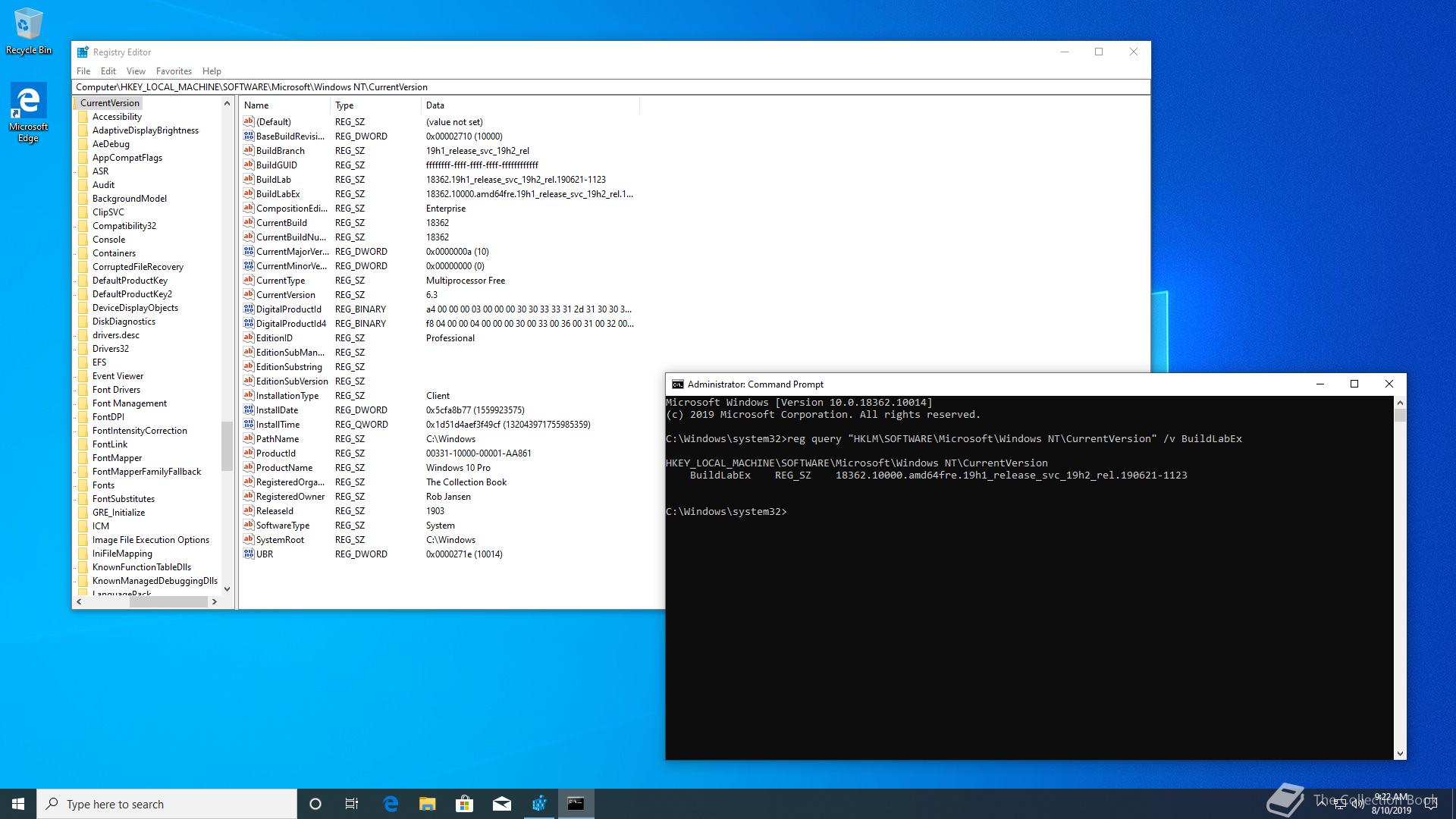Select the FontMapperFamilyFallback key
The width and height of the screenshot is (1456, 819).
tap(146, 472)
